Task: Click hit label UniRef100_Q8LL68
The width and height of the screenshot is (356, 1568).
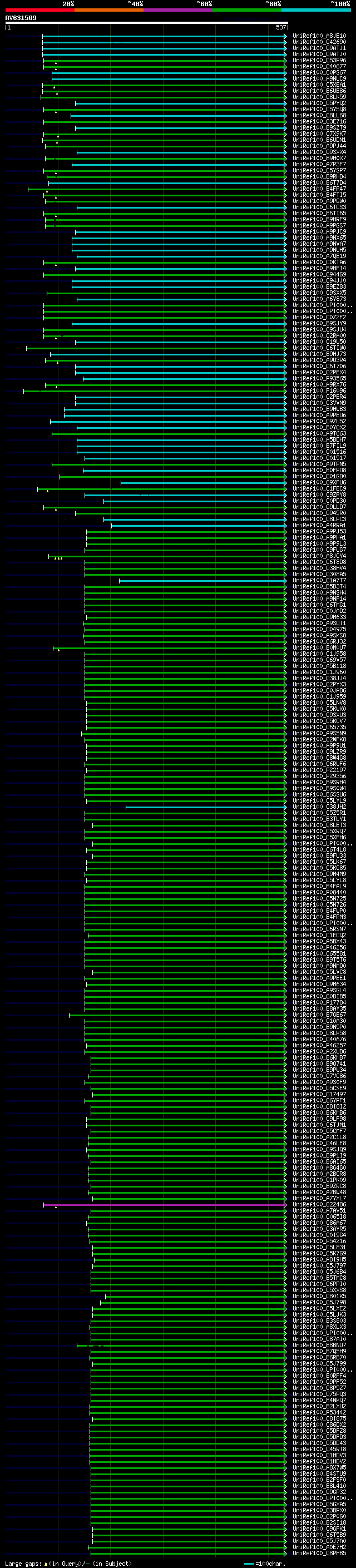Action: click(x=319, y=115)
